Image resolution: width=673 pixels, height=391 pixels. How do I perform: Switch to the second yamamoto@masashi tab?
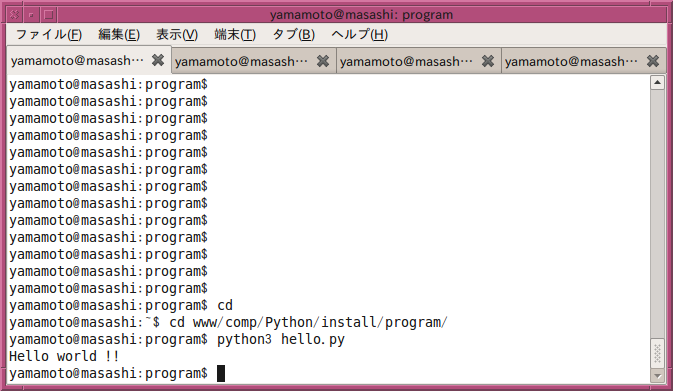tap(242, 61)
